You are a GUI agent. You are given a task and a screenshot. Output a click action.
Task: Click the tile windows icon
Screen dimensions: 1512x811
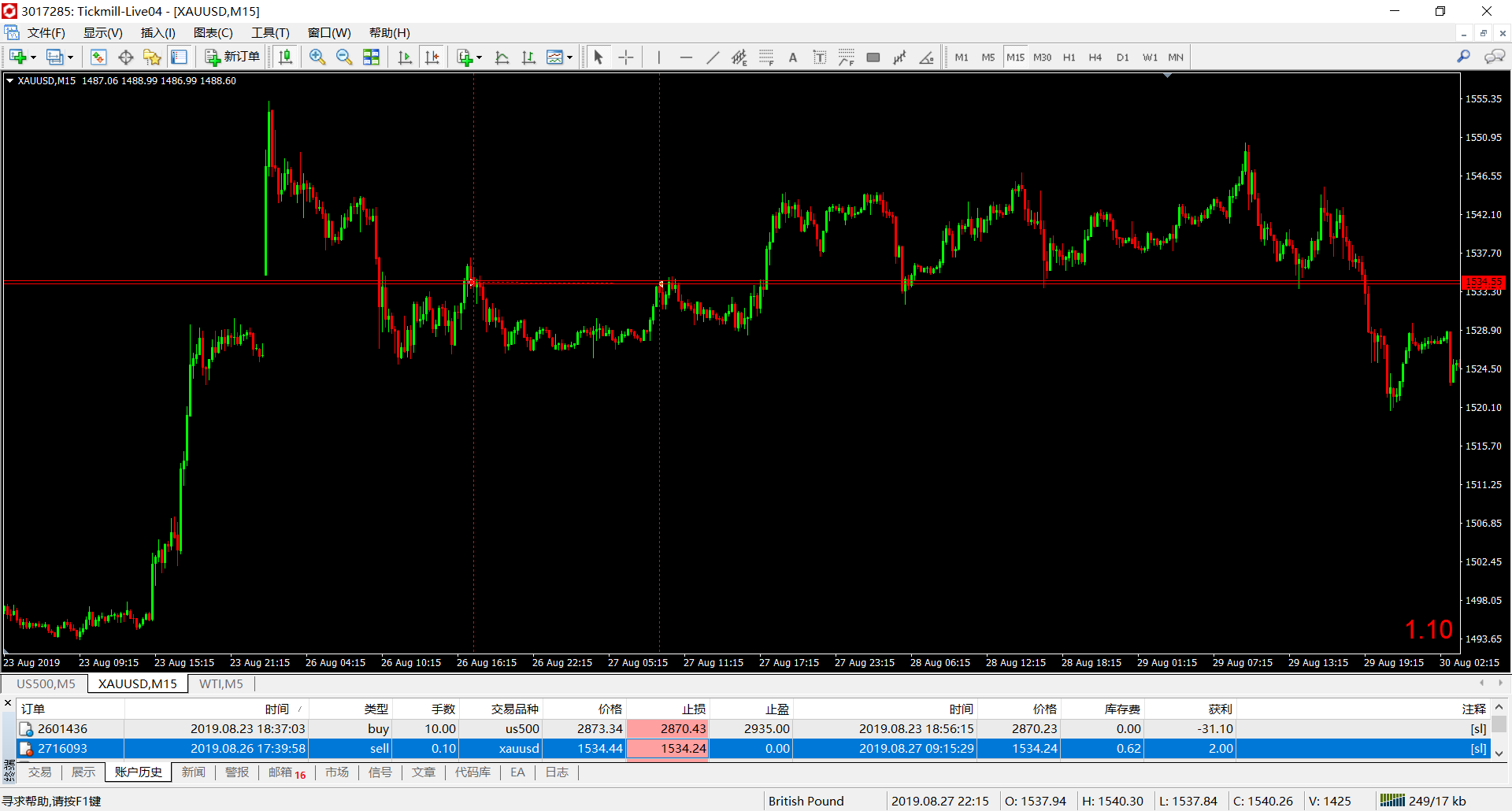[x=371, y=57]
